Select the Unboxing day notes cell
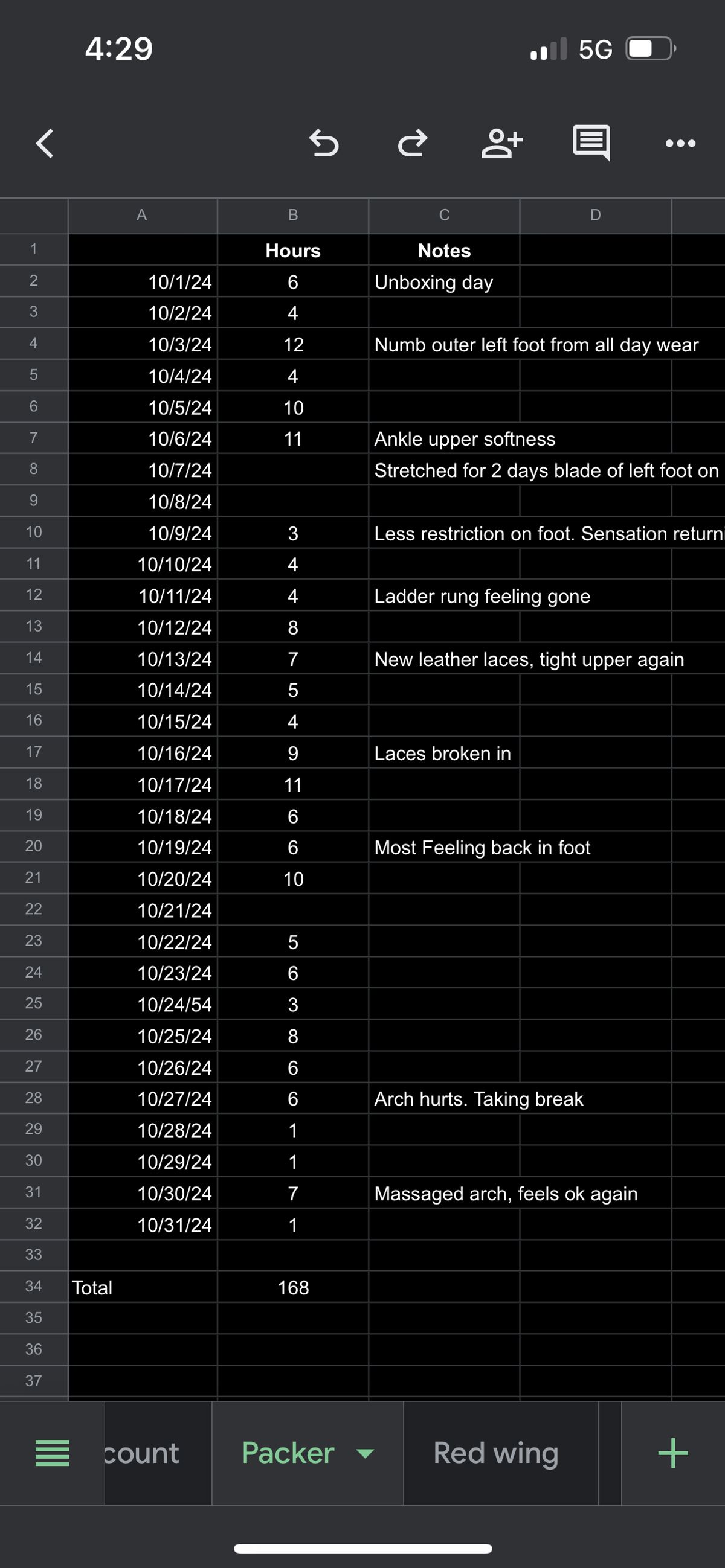 point(444,281)
